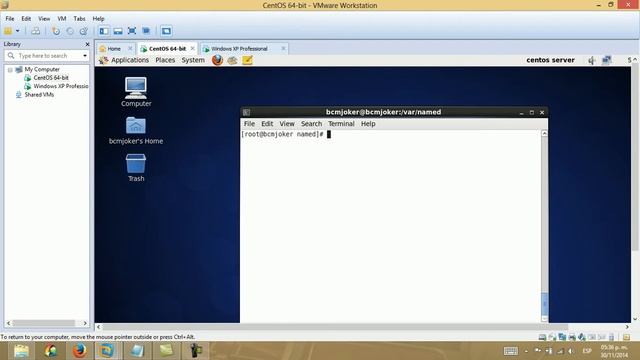Viewport: 640px width, 360px height.
Task: Open the terminal File menu
Action: tap(249, 124)
